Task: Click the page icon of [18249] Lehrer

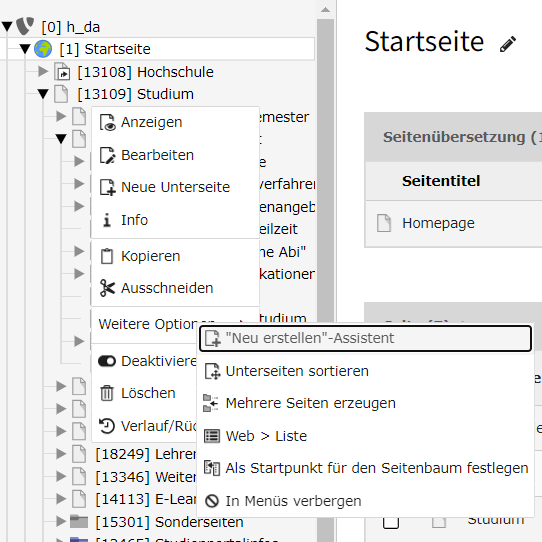Action: (x=79, y=454)
